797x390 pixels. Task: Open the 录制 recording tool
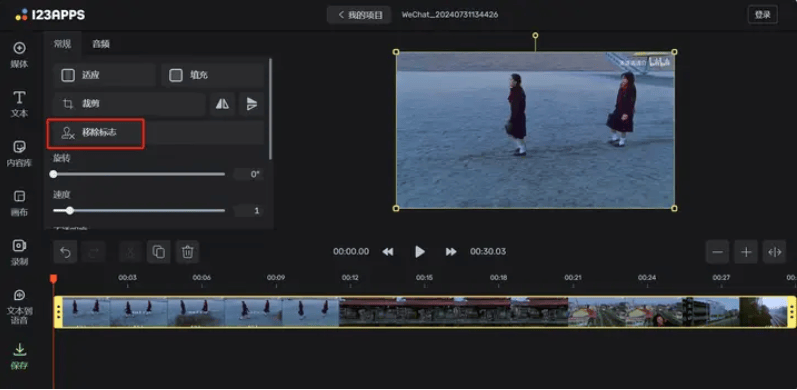19,253
